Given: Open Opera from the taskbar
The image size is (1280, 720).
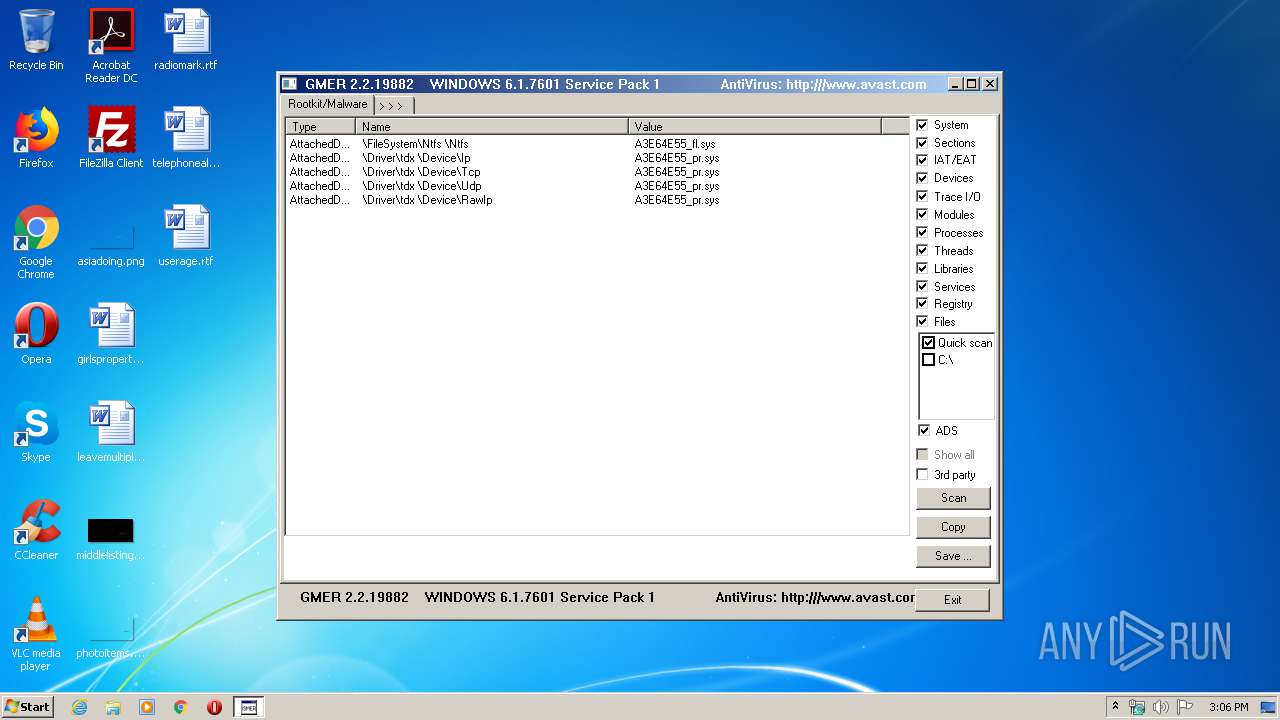Looking at the screenshot, I should (x=214, y=707).
